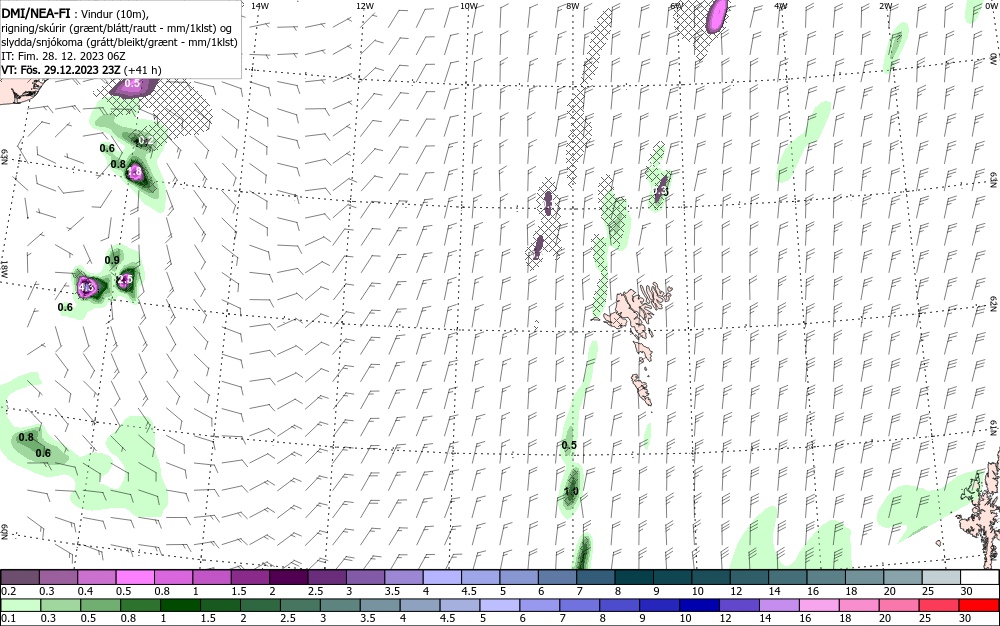
Task: Click the '4.3' precipitation value
Action: pyautogui.click(x=86, y=288)
